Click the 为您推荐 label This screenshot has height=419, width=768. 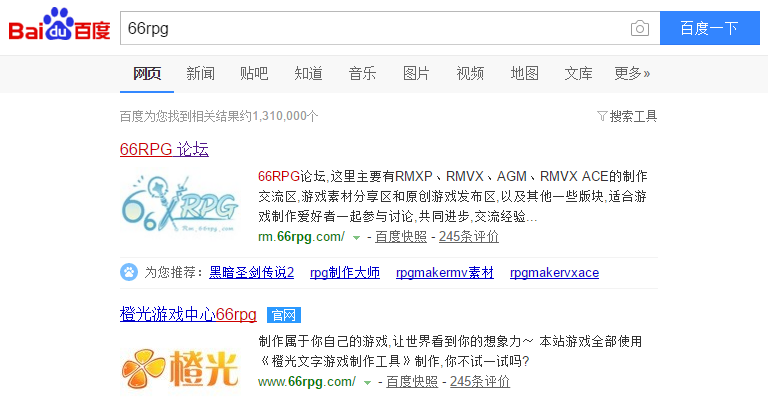[x=173, y=272]
